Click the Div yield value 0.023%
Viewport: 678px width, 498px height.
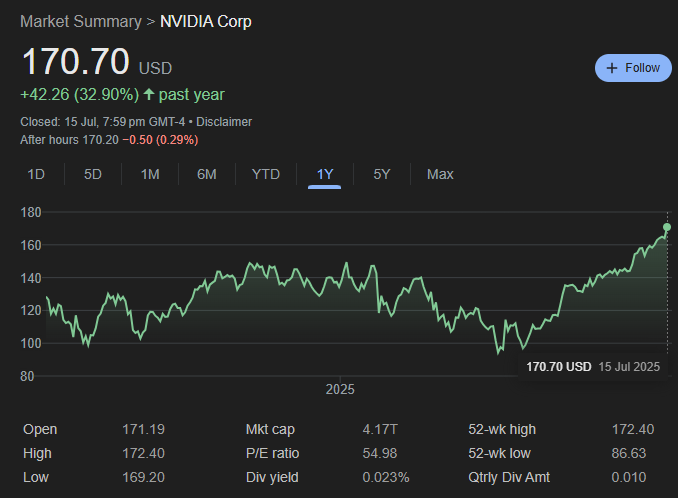pos(386,477)
